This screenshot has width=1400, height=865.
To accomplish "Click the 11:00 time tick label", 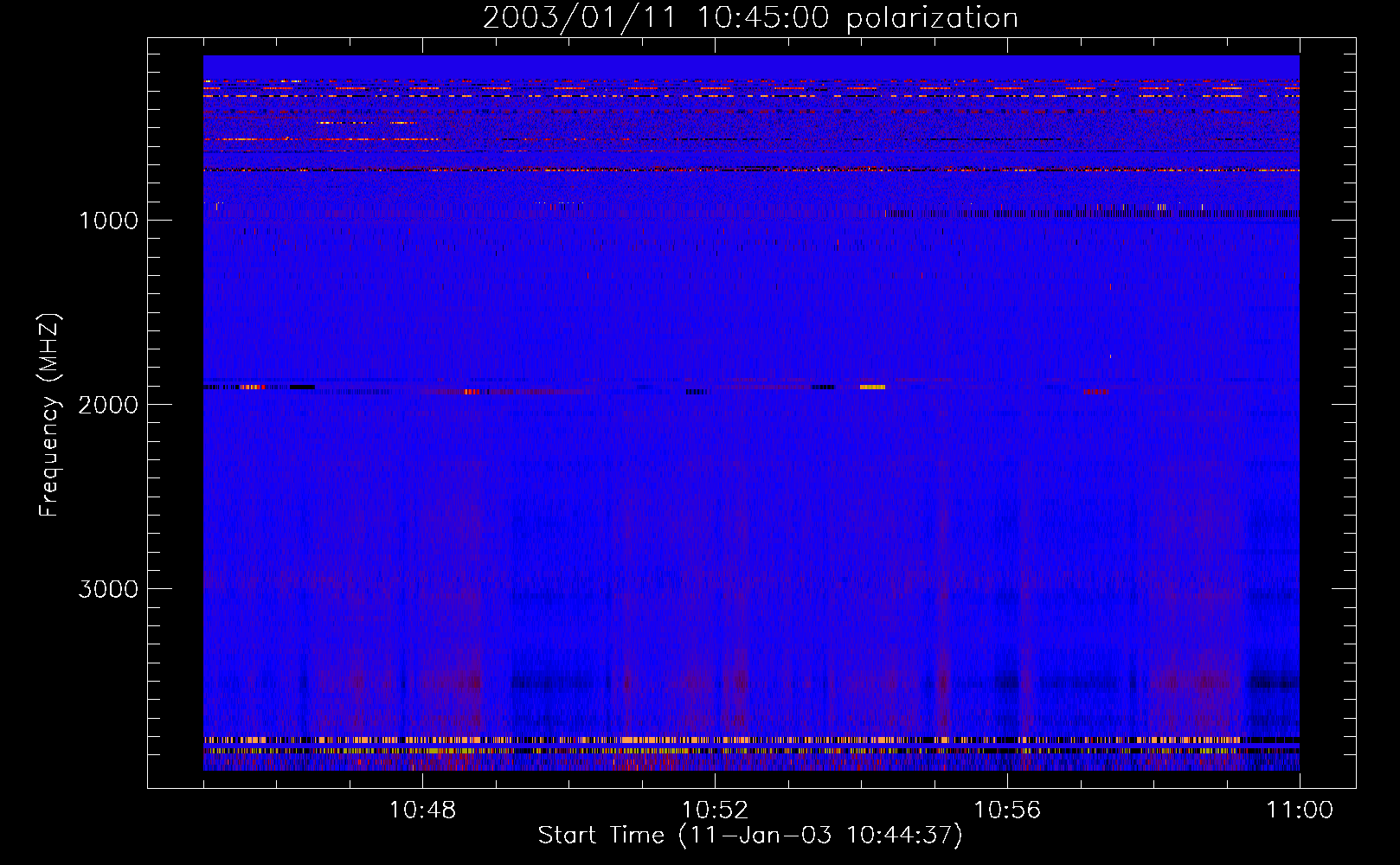I will click(x=1300, y=811).
